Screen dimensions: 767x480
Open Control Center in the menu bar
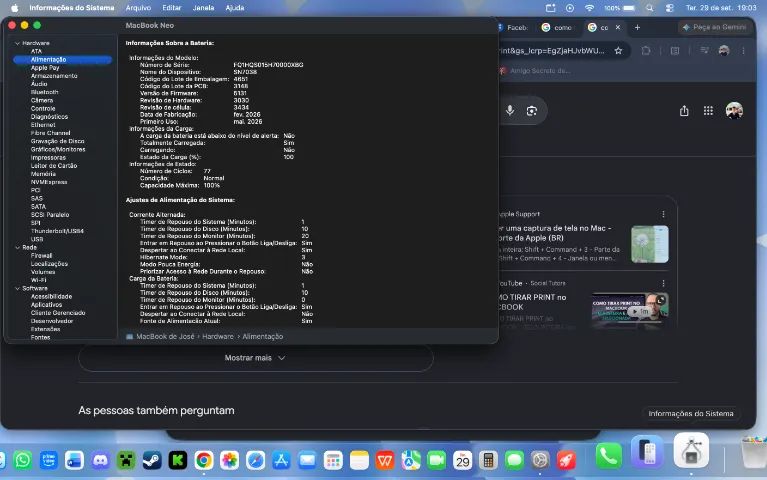coord(670,8)
